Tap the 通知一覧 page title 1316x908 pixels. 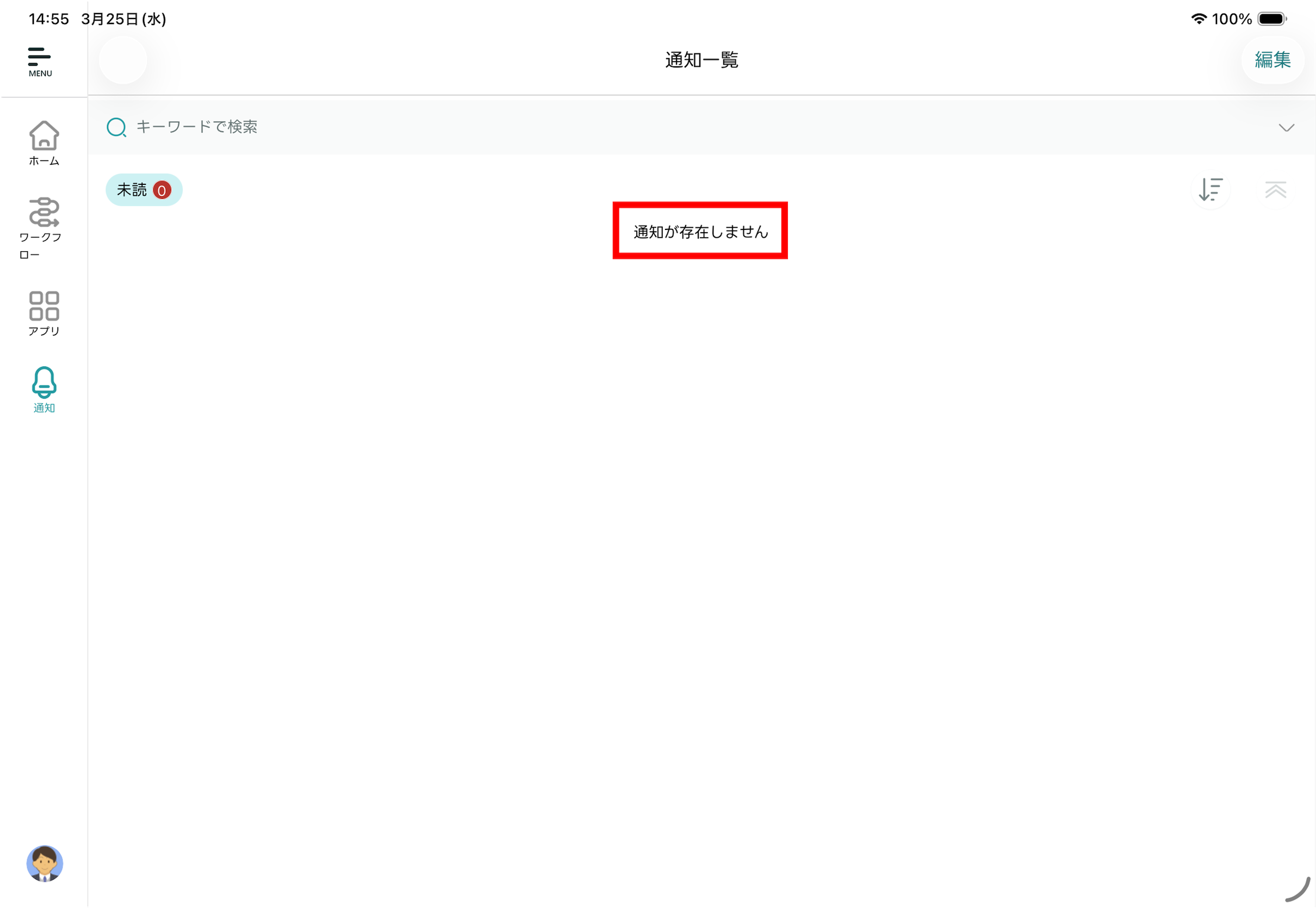702,60
